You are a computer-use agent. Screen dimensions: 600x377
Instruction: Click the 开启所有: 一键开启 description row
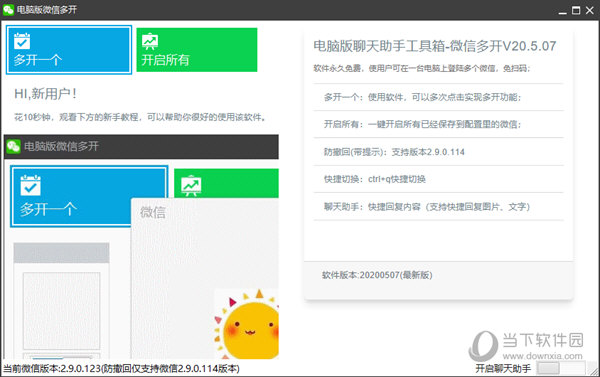click(x=438, y=124)
